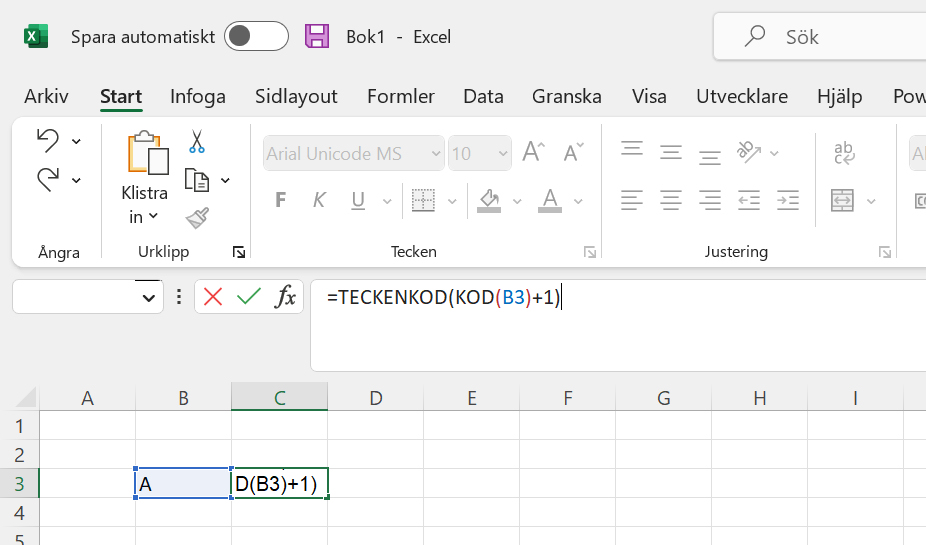Click the Undo (Ångra) arrow icon
This screenshot has width=926, height=545.
pyautogui.click(x=48, y=141)
